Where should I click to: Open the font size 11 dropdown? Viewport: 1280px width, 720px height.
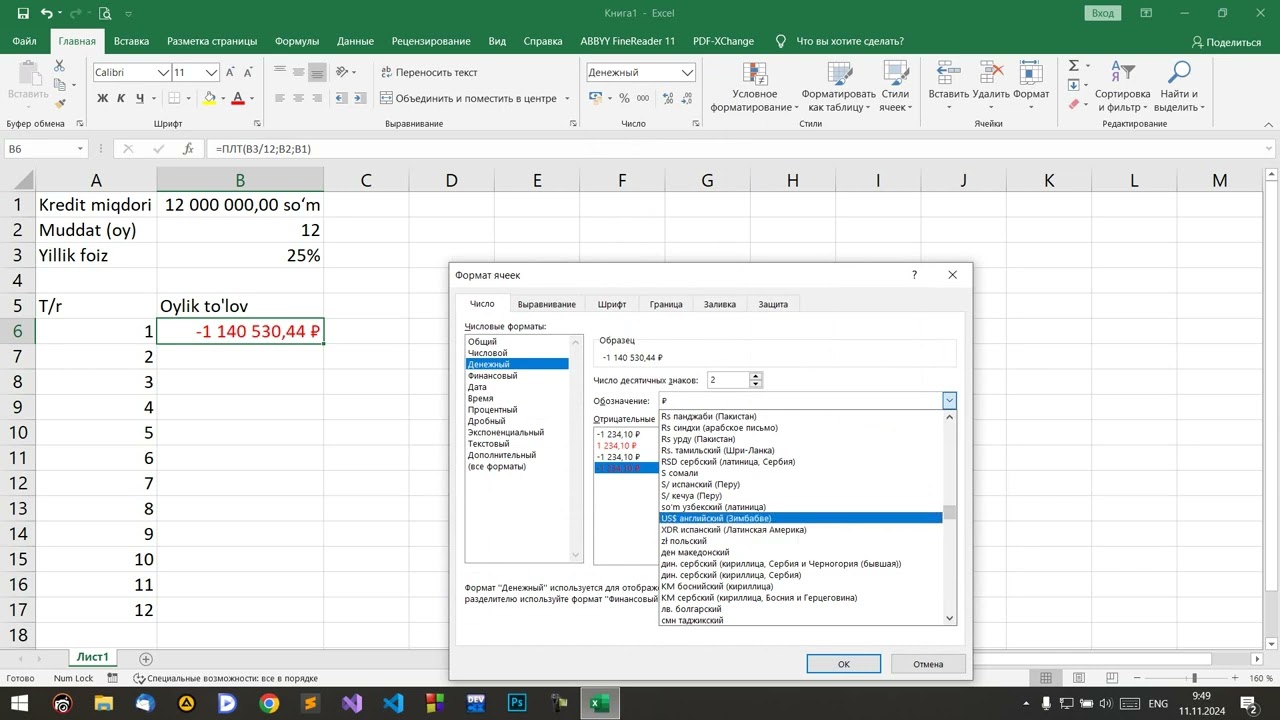coord(212,72)
